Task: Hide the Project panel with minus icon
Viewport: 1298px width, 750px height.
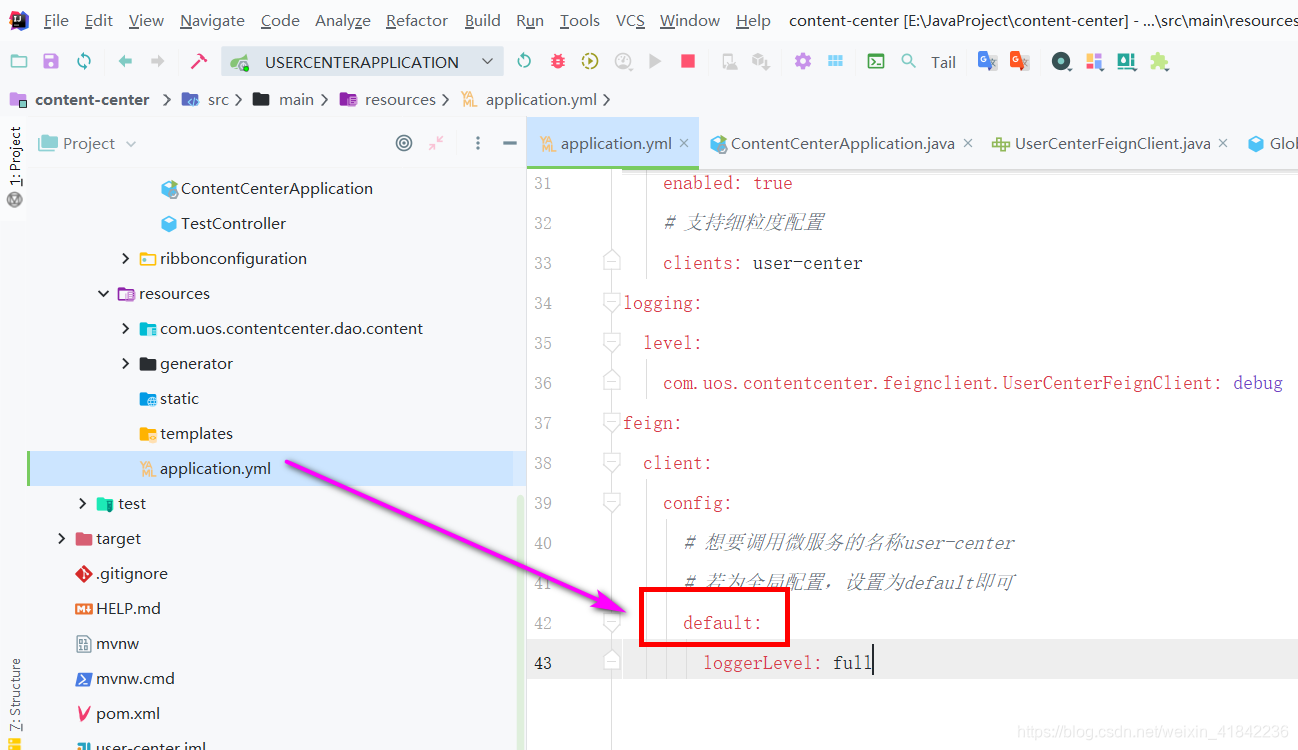Action: click(x=510, y=143)
